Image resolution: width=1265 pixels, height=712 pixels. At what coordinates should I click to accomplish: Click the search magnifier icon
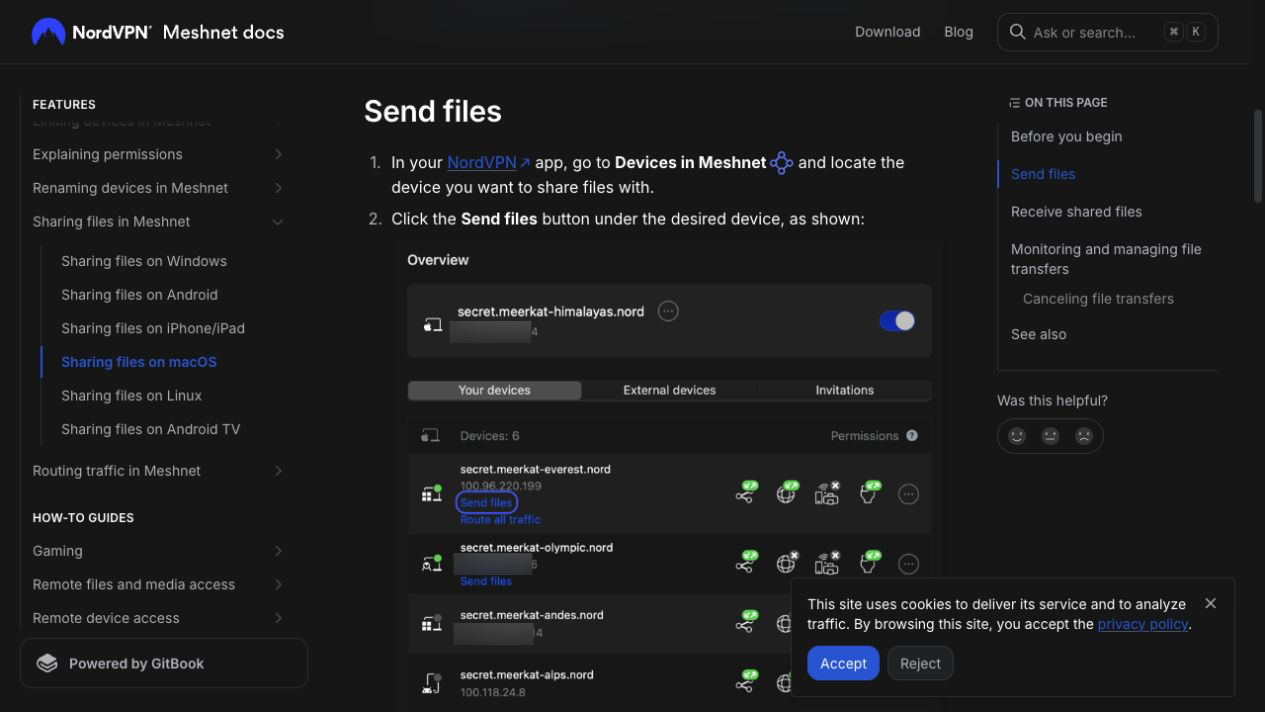tap(1018, 32)
